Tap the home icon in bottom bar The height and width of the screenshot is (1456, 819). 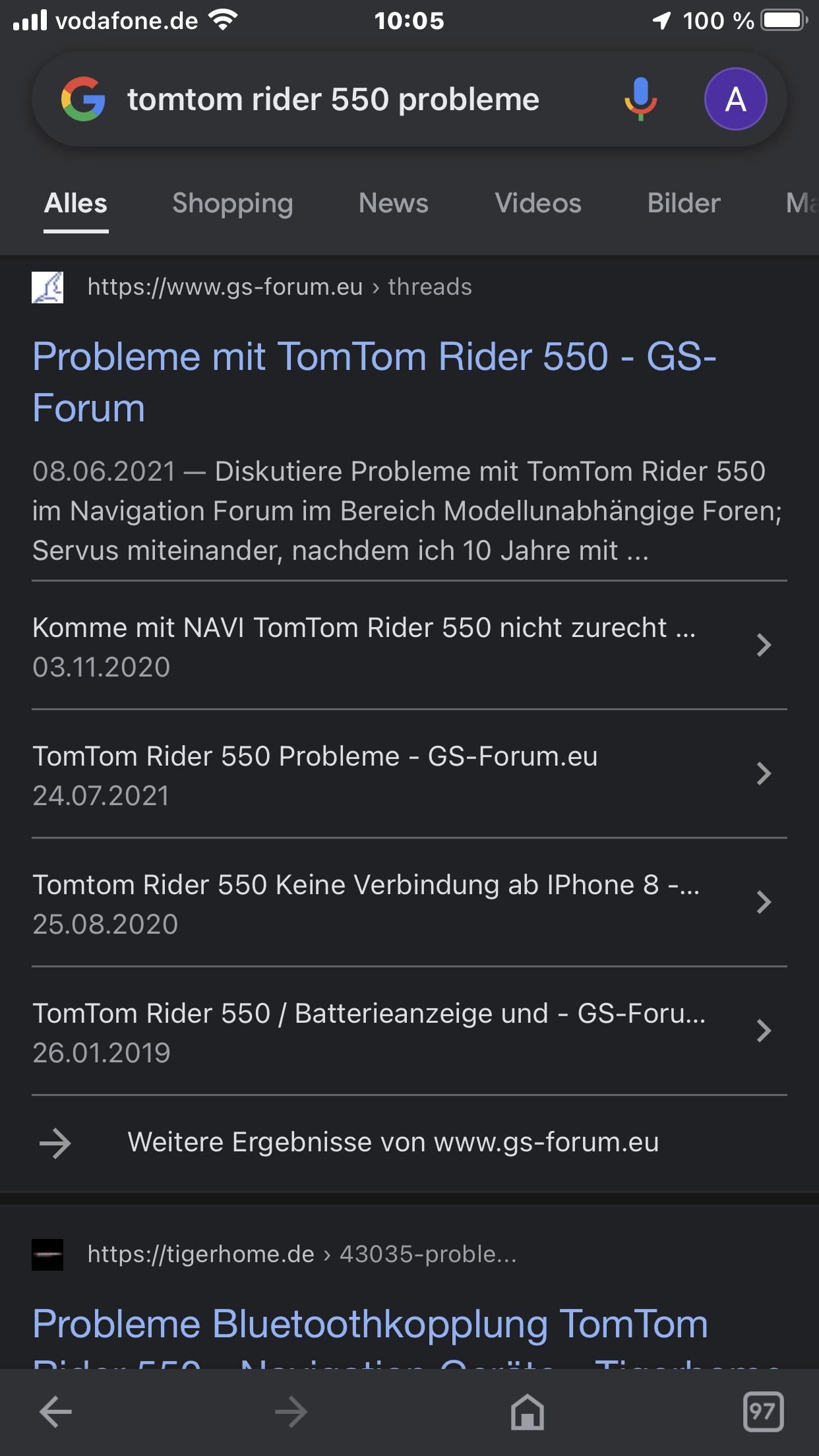pos(528,1412)
